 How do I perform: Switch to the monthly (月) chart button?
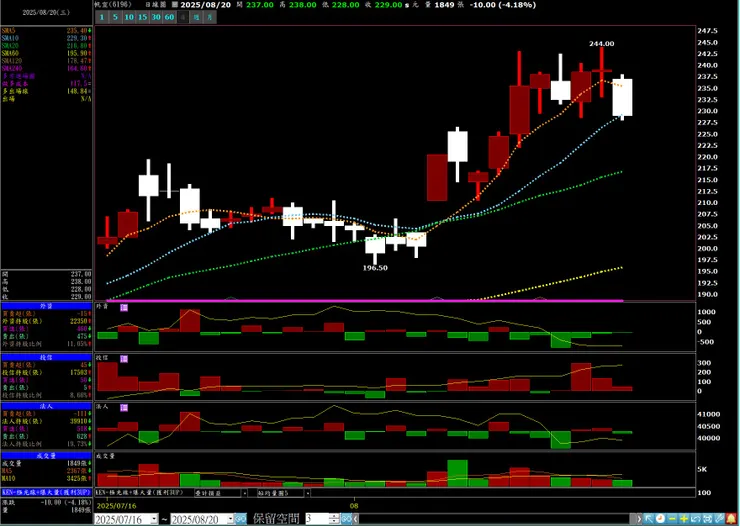point(210,17)
